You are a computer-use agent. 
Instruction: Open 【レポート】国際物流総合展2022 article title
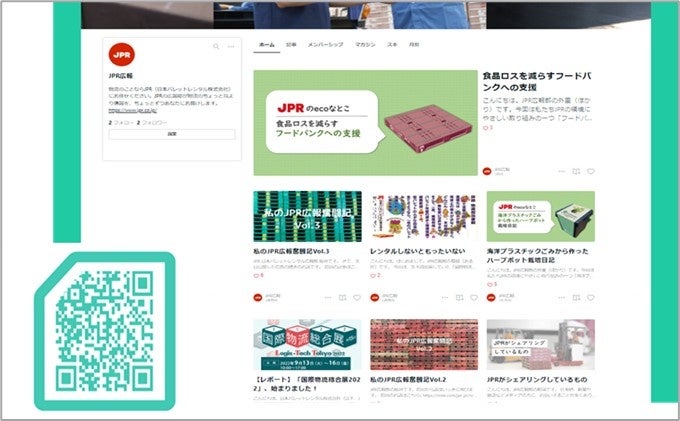point(307,384)
